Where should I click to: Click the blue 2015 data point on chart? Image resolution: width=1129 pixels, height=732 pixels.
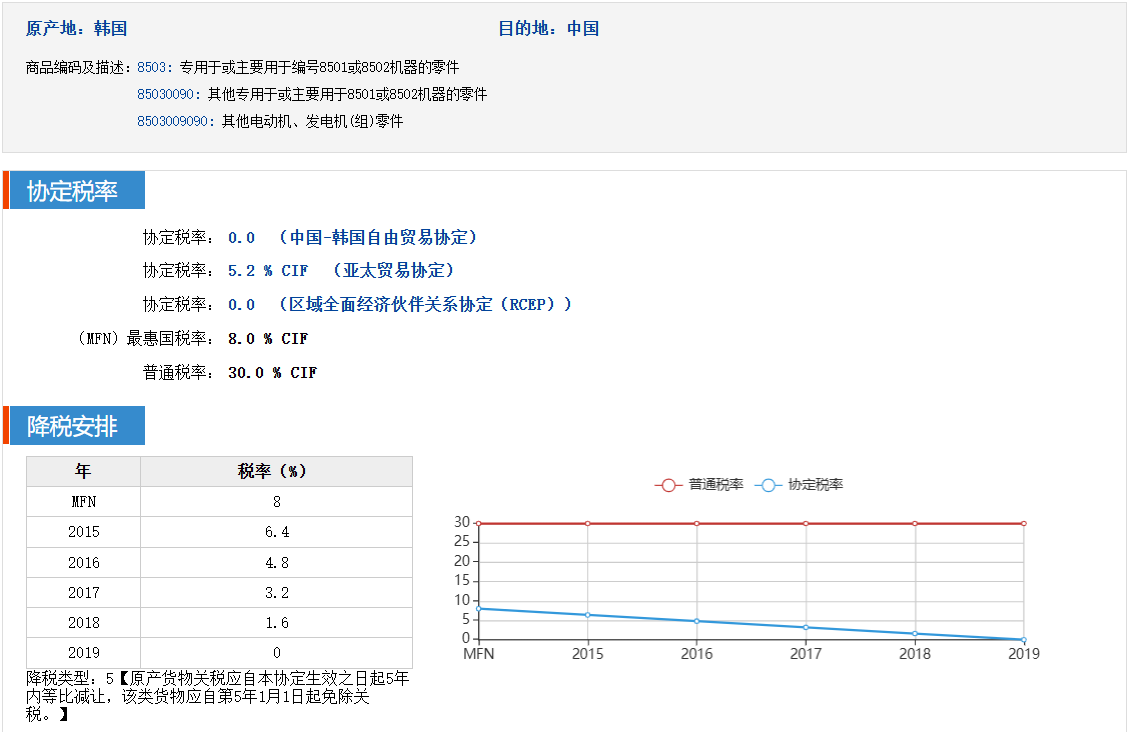pos(587,615)
